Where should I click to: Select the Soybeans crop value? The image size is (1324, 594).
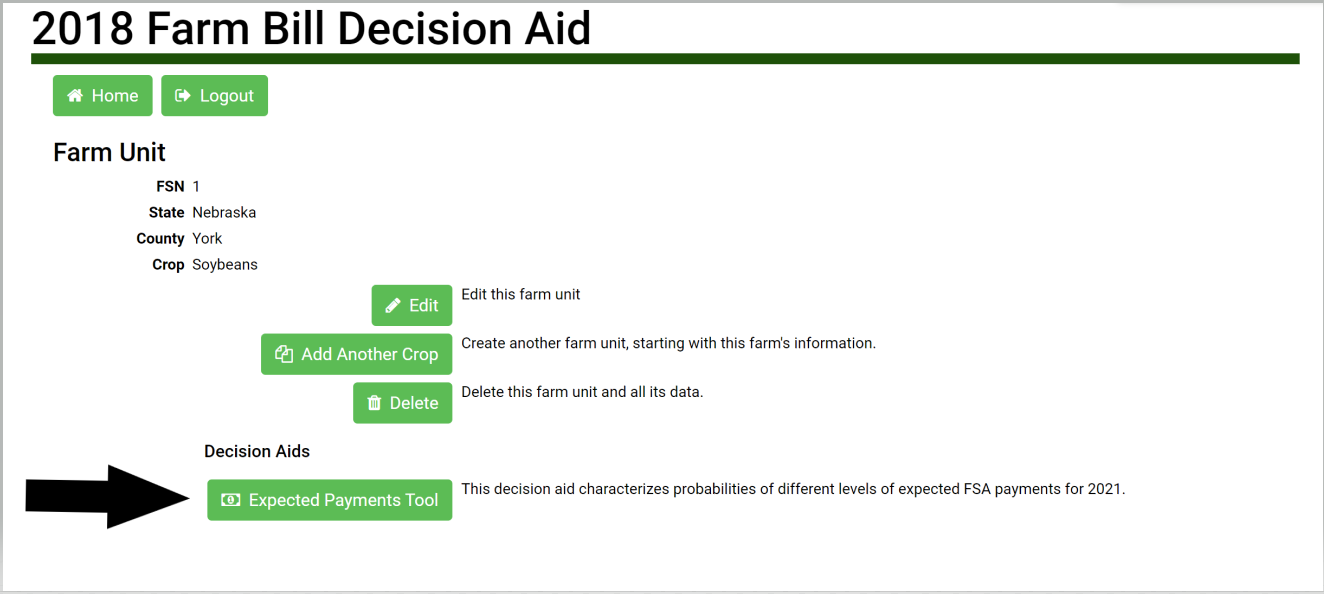225,265
